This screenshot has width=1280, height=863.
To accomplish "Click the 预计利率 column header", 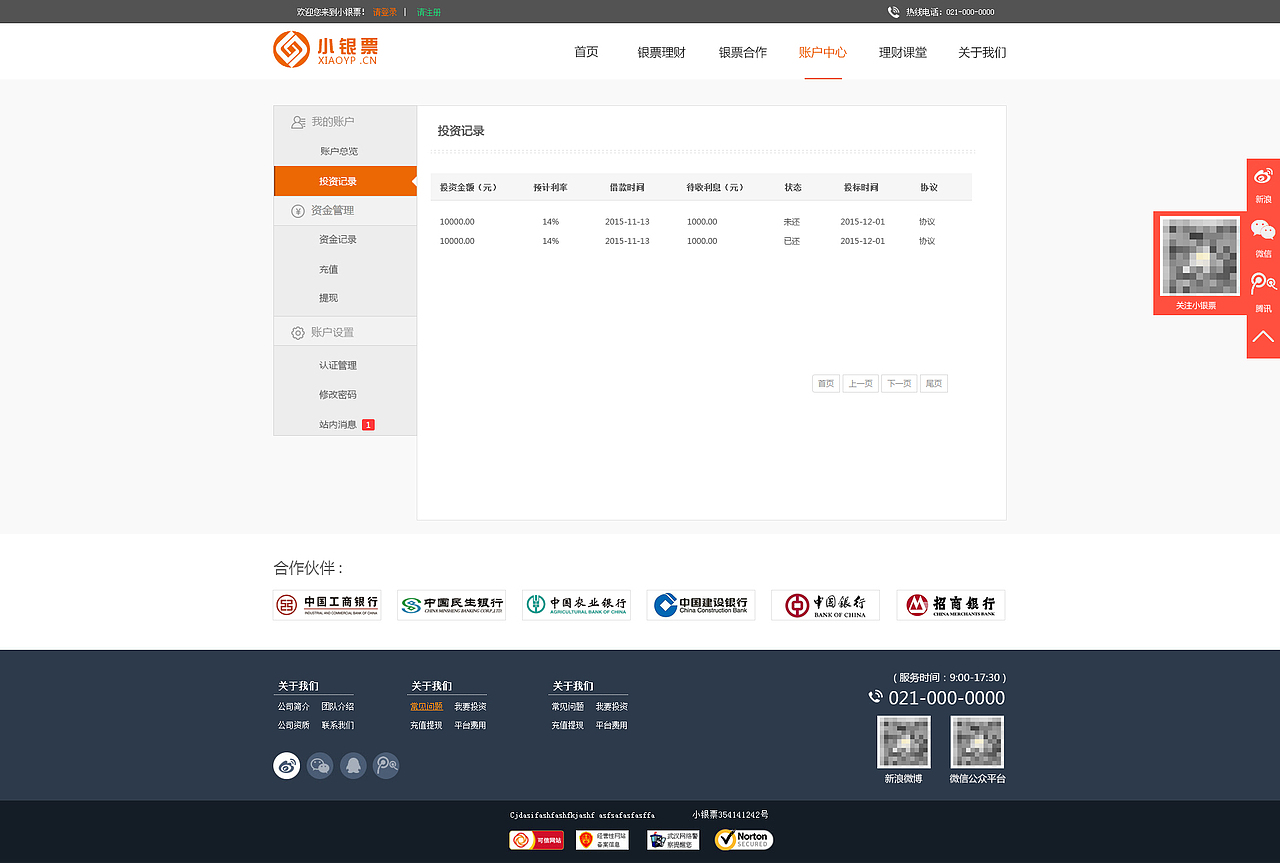I will pos(550,188).
